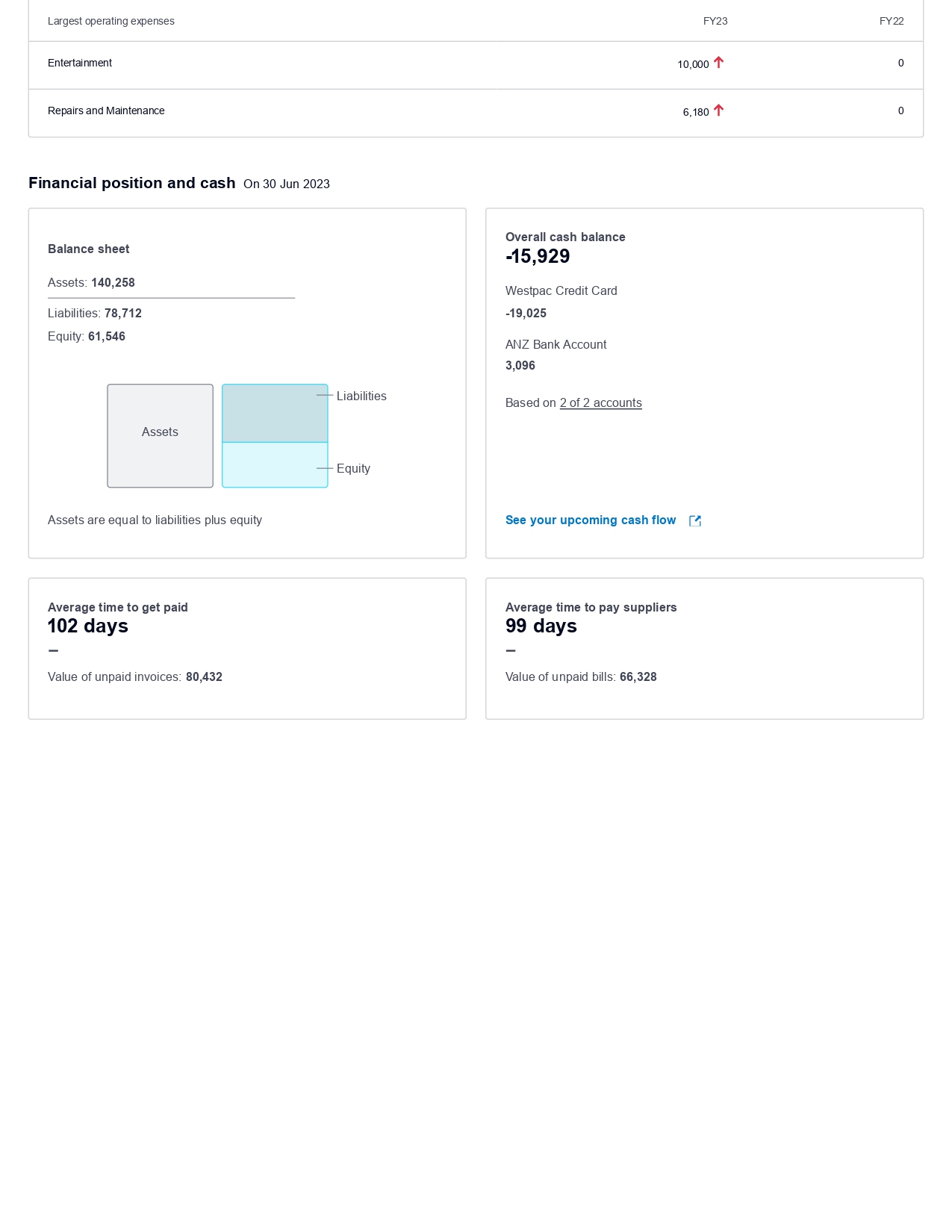
Task: Click the Liabilities segment of the balance chart
Action: 275,413
